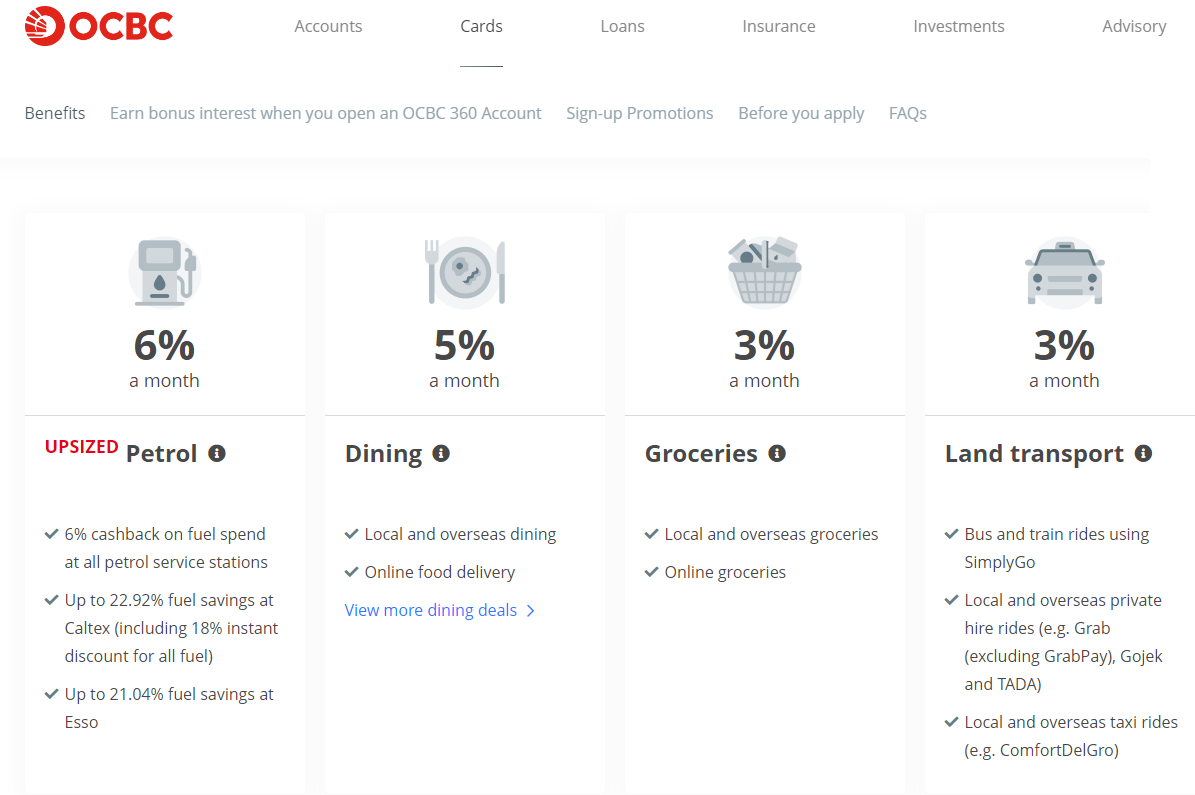Switch to the Insurance tab
This screenshot has height=795, width=1195.
[779, 26]
